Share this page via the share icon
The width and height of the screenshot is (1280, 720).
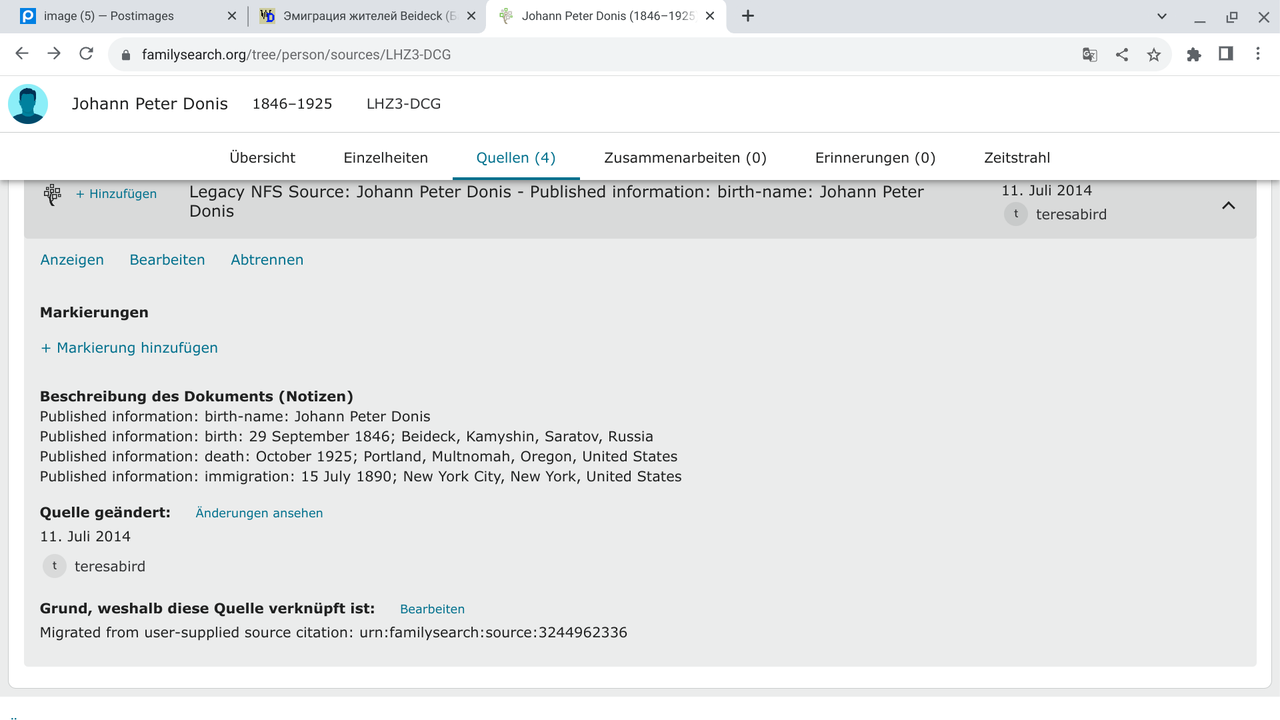point(1122,55)
